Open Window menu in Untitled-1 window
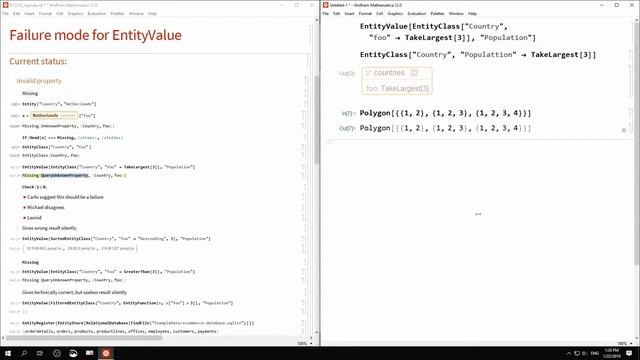640x360 pixels. (x=456, y=13)
